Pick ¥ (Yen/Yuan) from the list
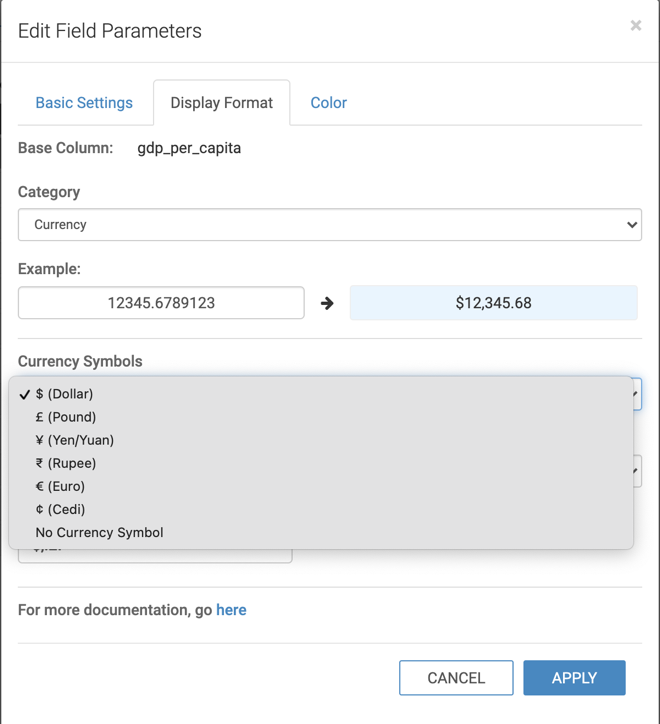Screen dimensions: 660x724 coord(75,440)
